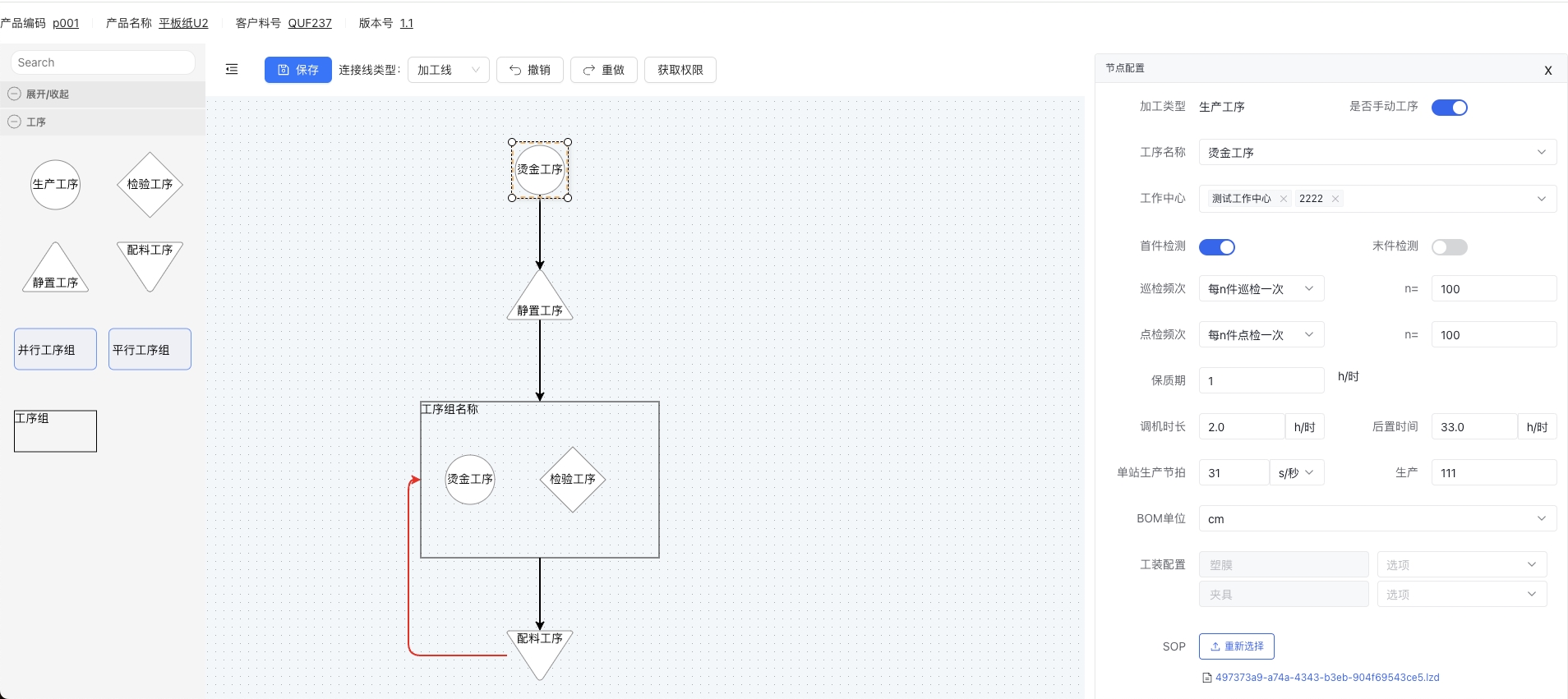Toggle the 展开/收起 section header

click(15, 94)
